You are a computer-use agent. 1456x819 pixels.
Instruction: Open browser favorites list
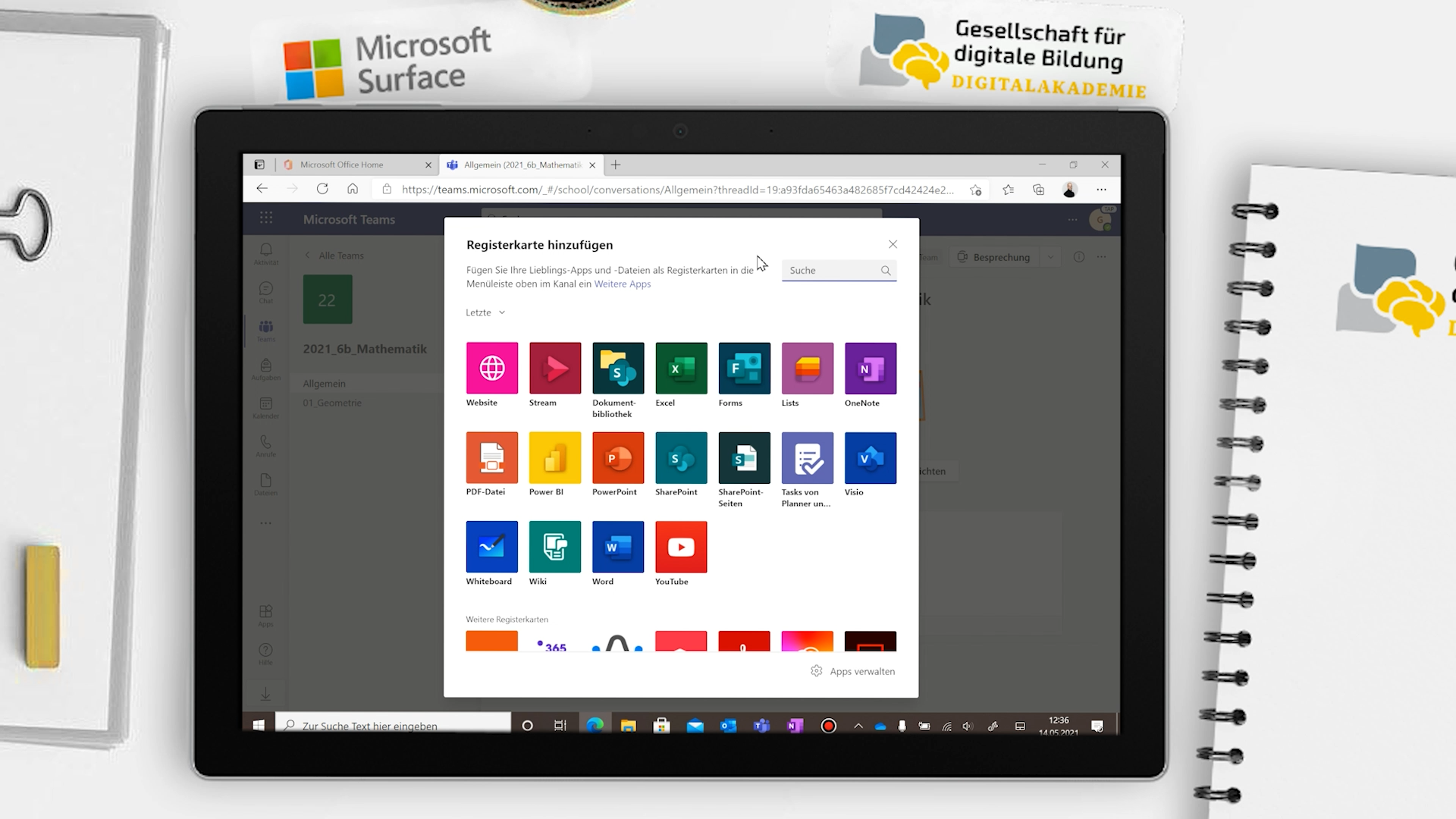pyautogui.click(x=1008, y=190)
